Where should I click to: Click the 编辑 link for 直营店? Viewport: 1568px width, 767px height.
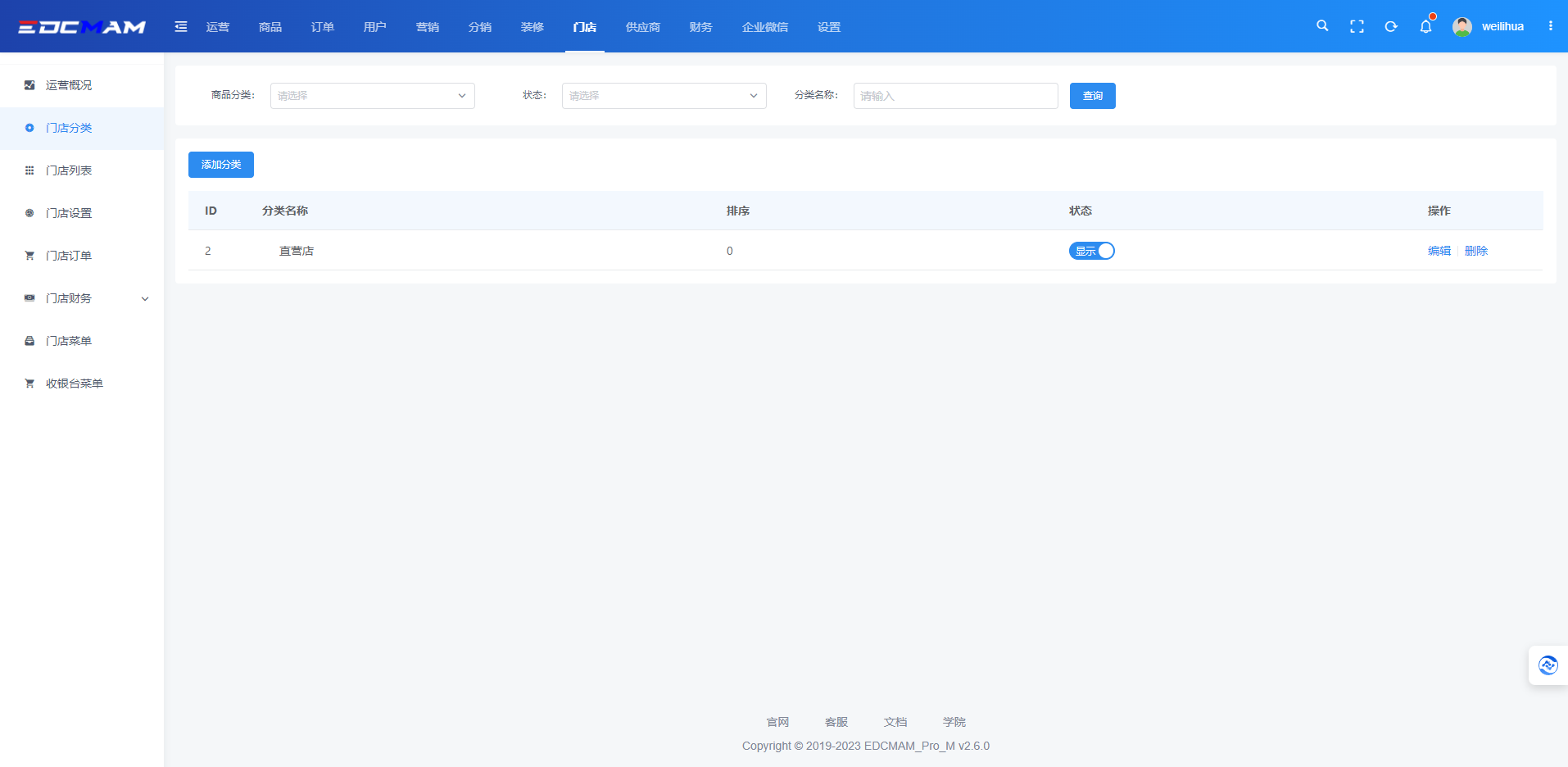[1439, 251]
